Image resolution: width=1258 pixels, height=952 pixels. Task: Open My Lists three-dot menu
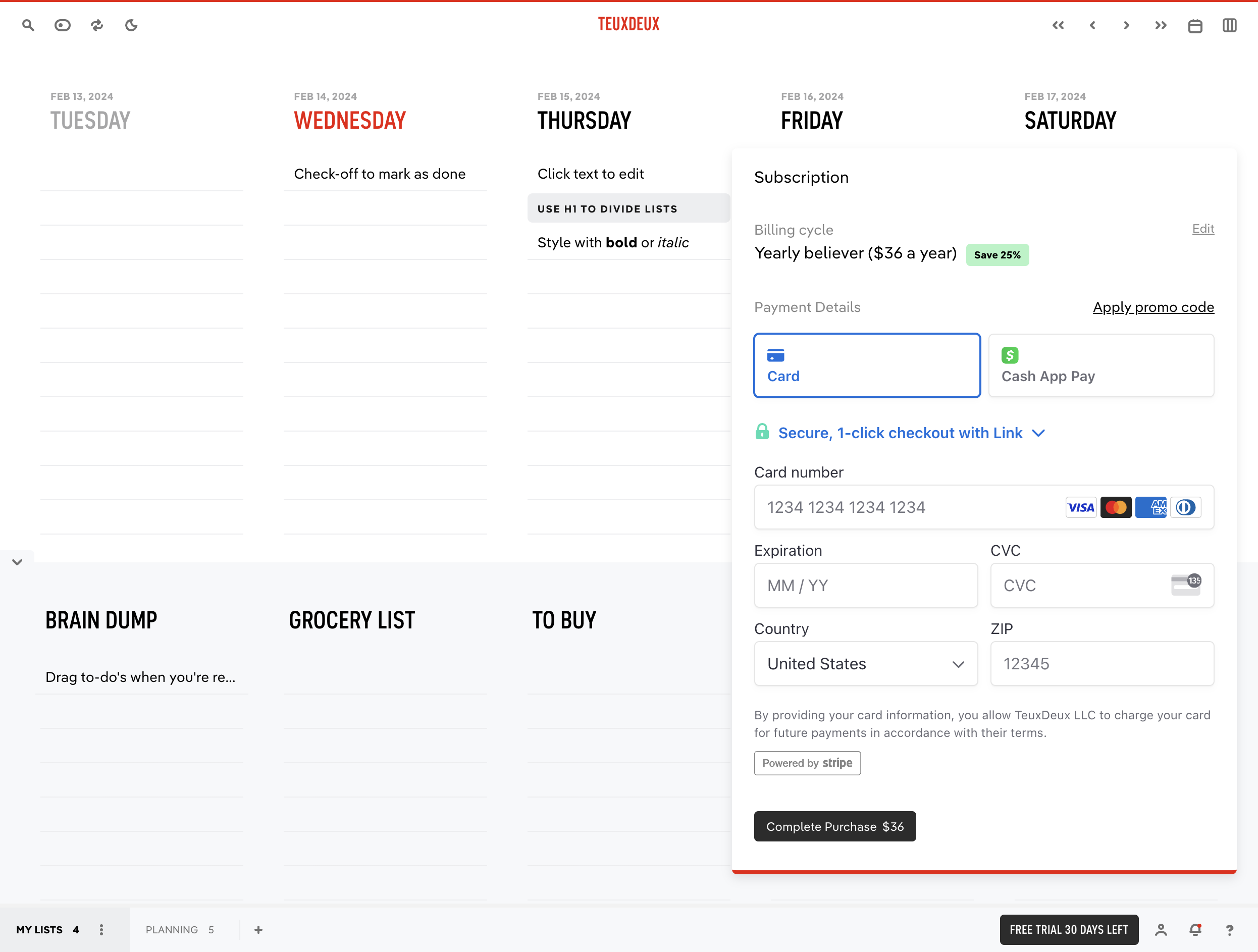[x=101, y=929]
